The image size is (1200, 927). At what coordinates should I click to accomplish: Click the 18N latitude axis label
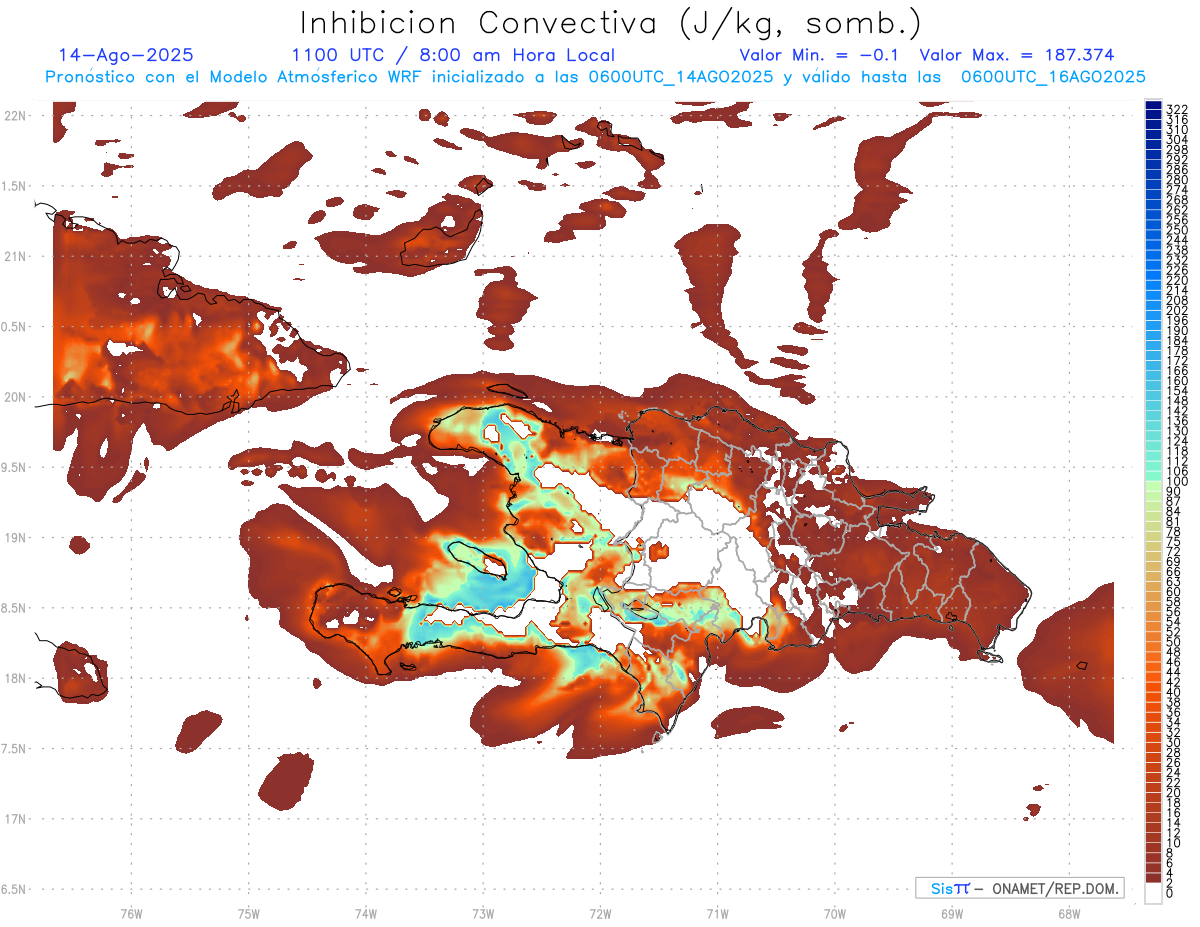click(x=15, y=679)
